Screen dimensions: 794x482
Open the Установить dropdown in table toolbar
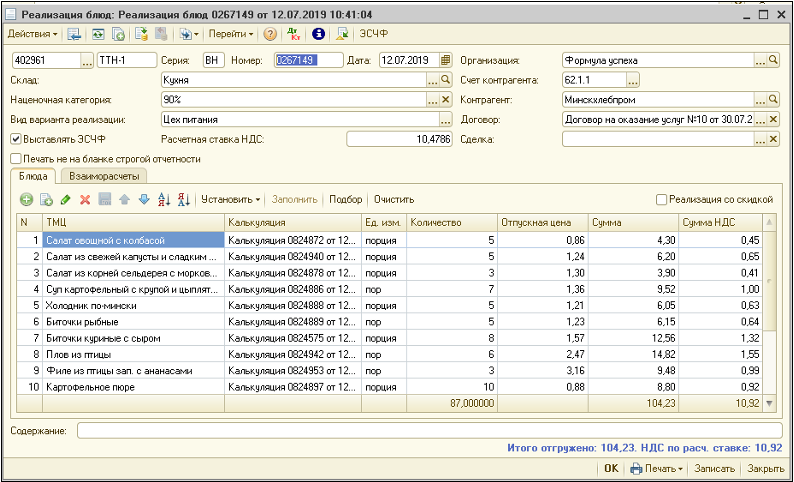pyautogui.click(x=230, y=200)
